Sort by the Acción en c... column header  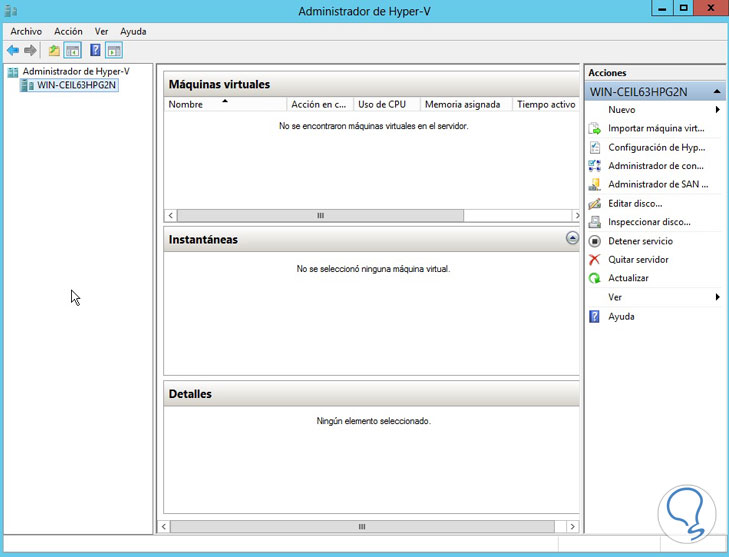tap(320, 104)
